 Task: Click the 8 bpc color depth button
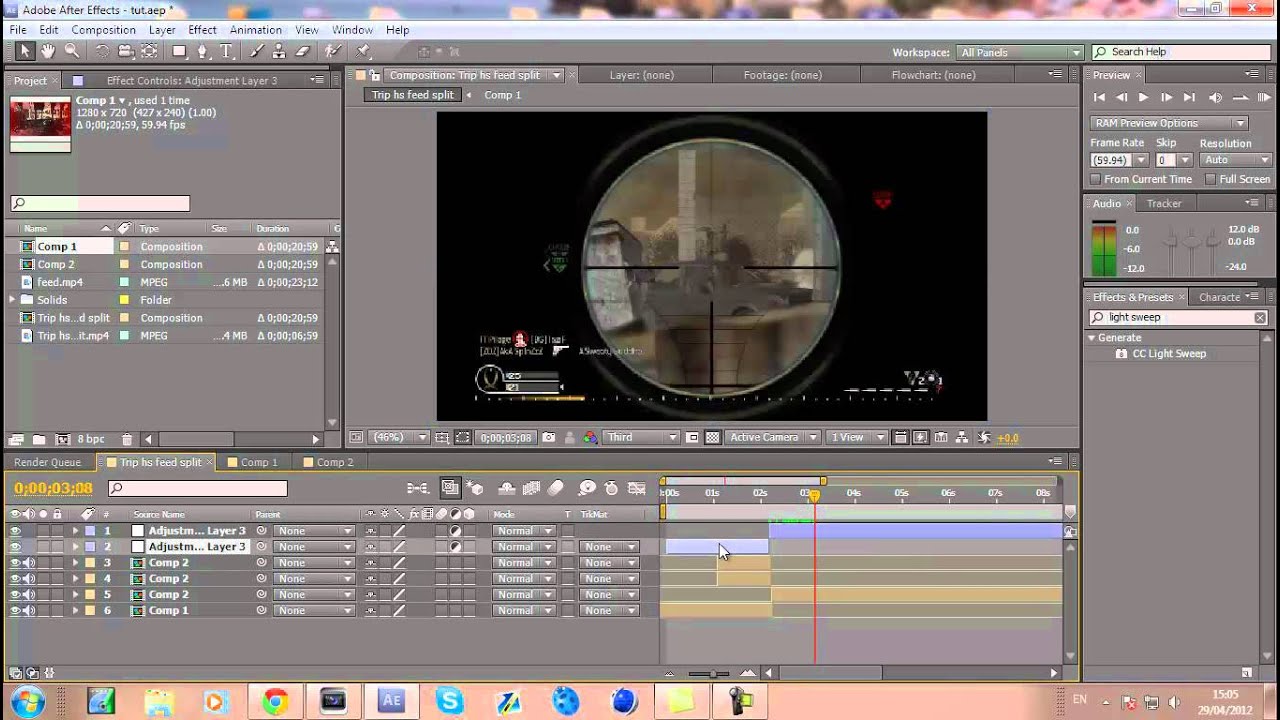[x=91, y=439]
